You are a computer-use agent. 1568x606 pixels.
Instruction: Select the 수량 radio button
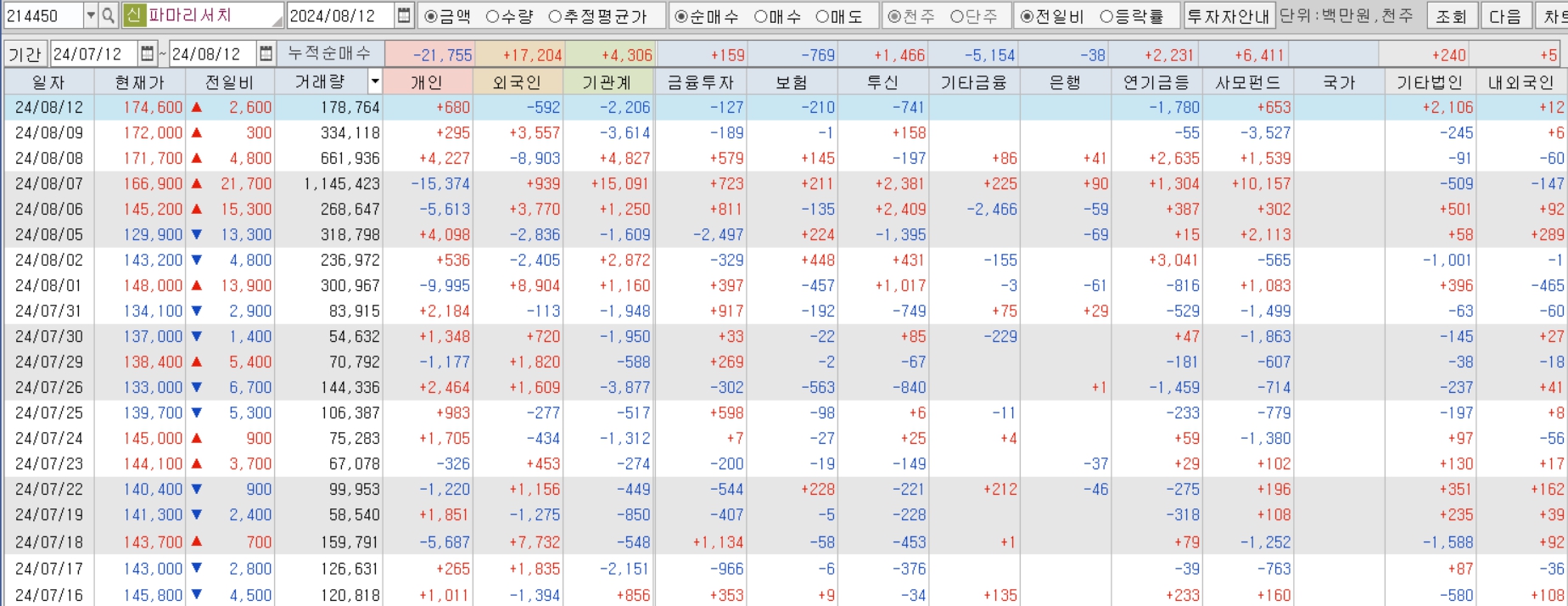(492, 16)
